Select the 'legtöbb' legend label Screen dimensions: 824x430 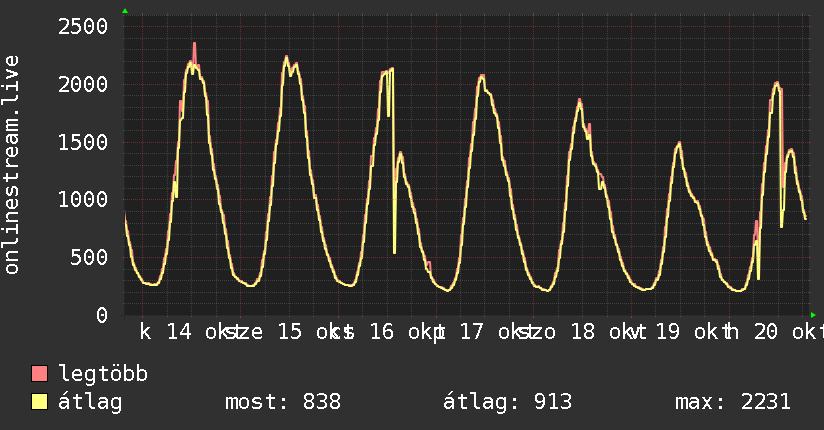pyautogui.click(x=103, y=373)
